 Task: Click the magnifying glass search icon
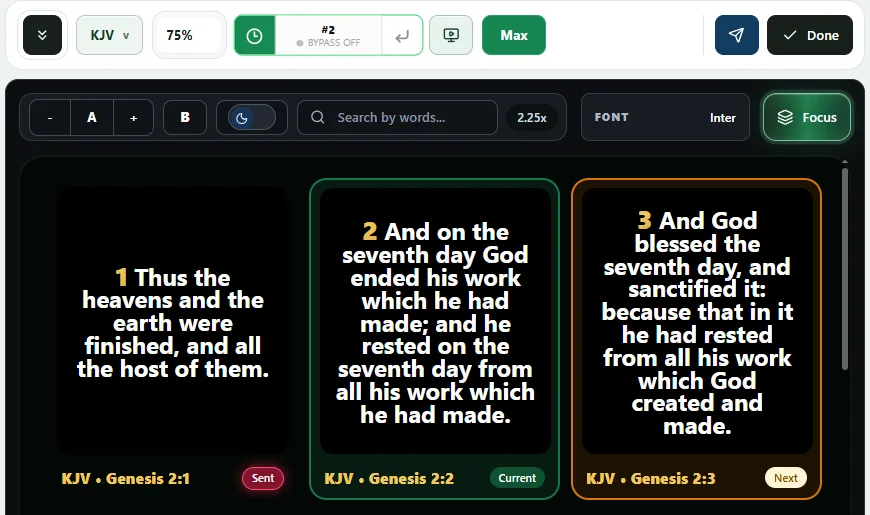click(x=317, y=117)
